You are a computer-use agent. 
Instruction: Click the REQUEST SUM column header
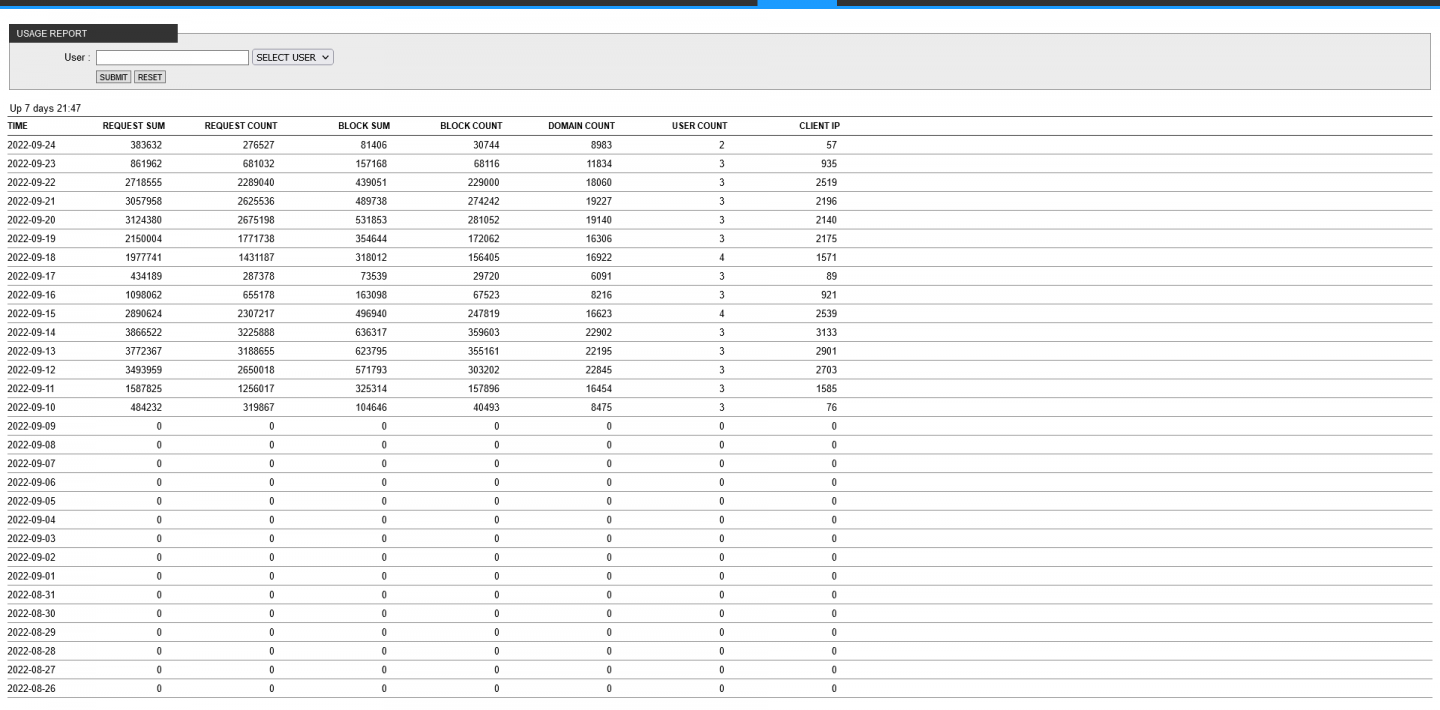pyautogui.click(x=134, y=126)
